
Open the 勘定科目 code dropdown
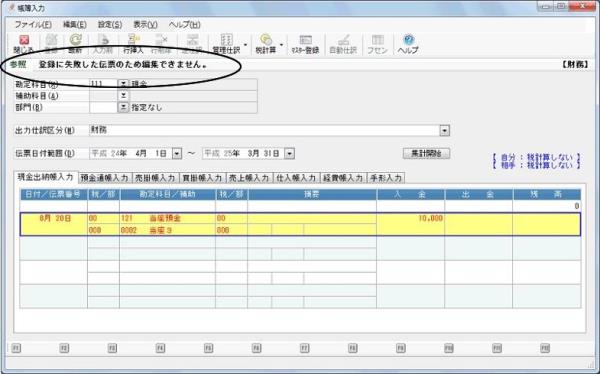pos(123,83)
